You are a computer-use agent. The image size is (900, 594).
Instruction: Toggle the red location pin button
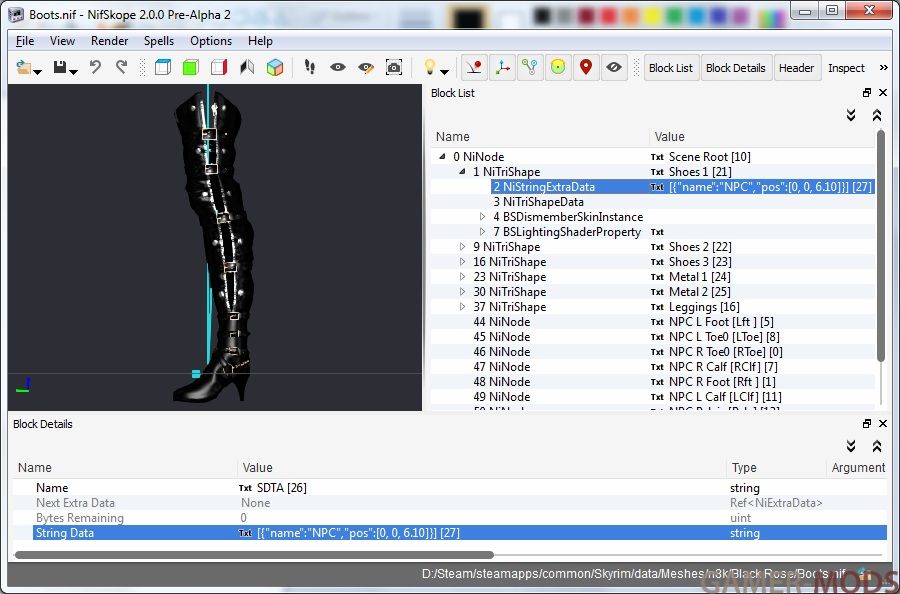tap(585, 68)
